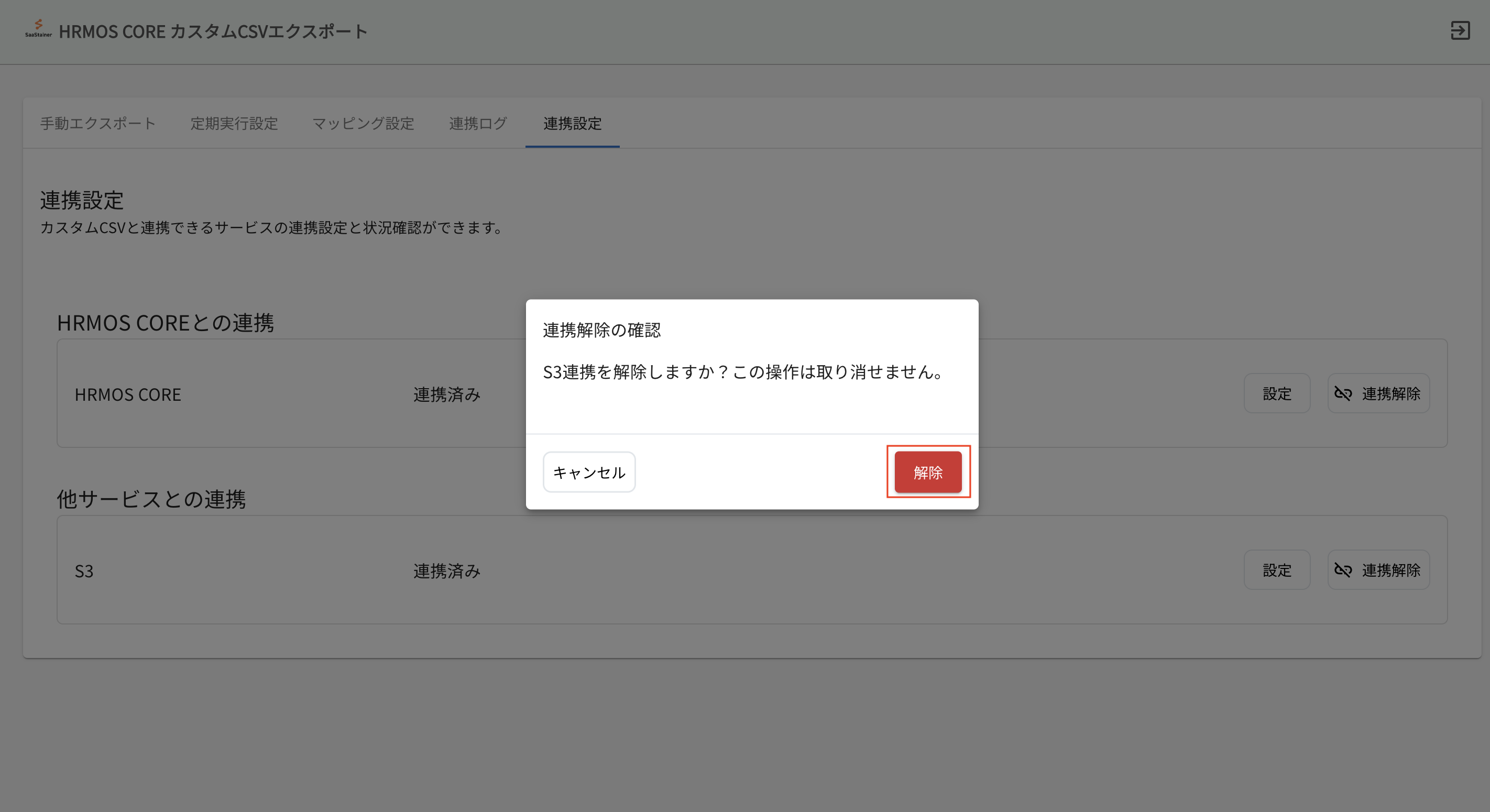Open the 連携ログ tab
Screen dimensions: 1490x812
click(x=478, y=123)
